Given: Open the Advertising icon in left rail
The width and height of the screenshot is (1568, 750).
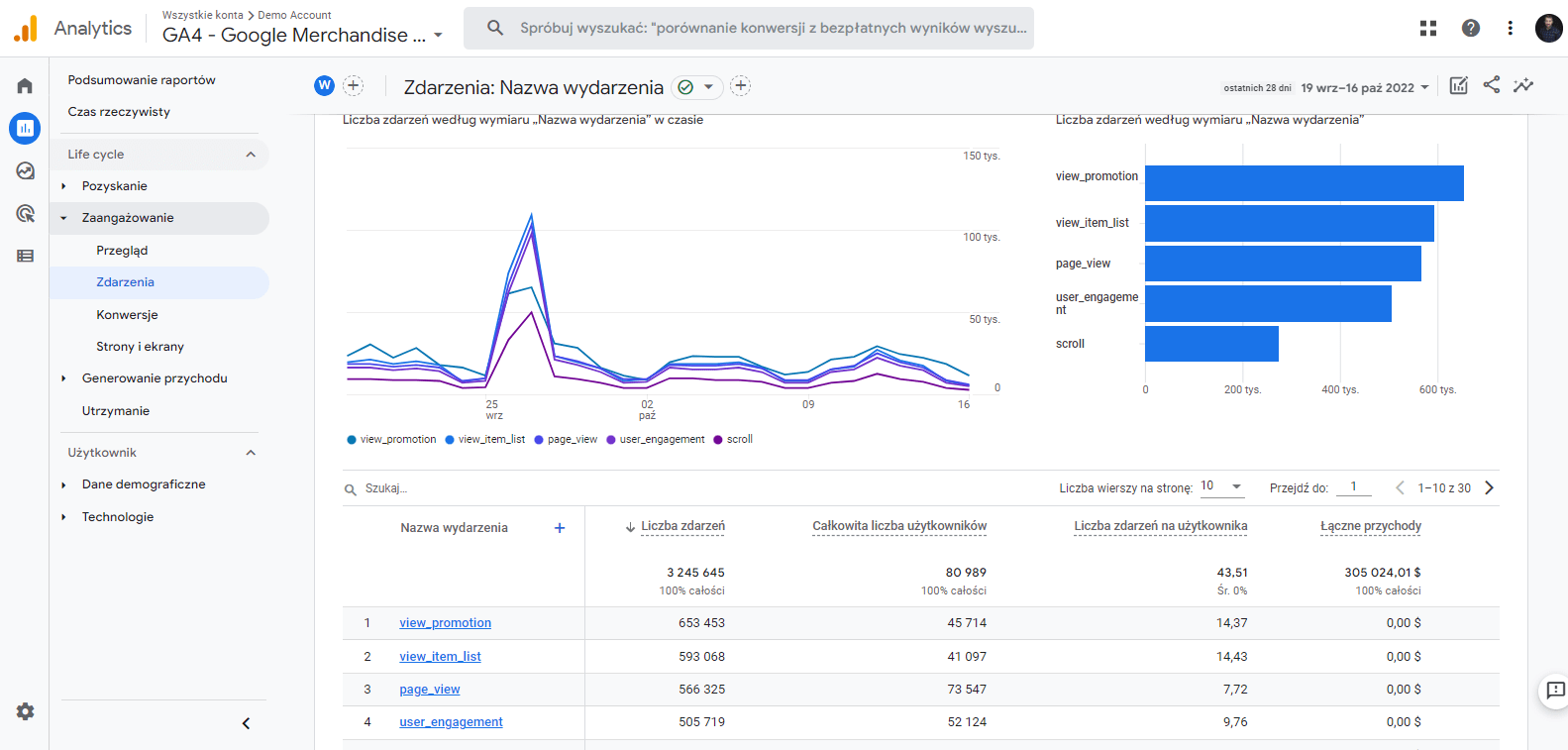Looking at the screenshot, I should (25, 213).
